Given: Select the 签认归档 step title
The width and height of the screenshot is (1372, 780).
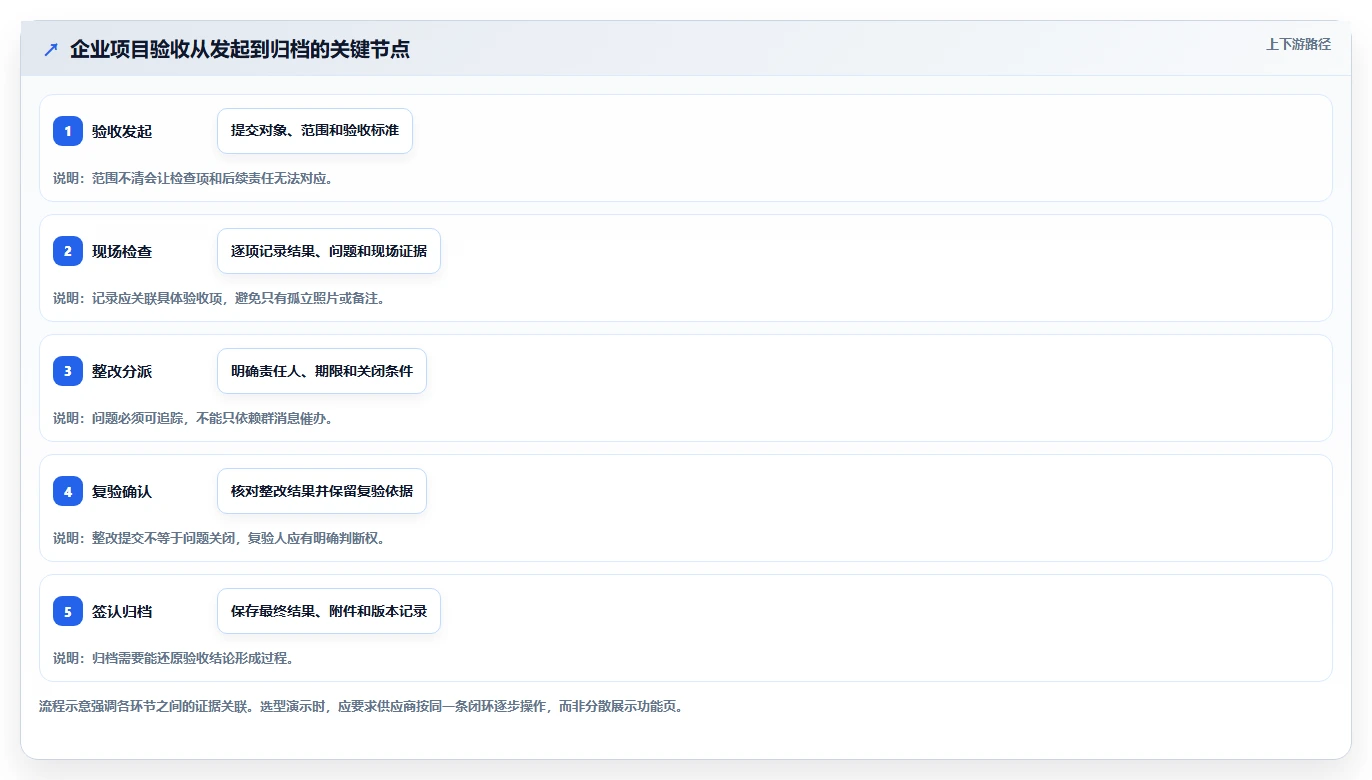Looking at the screenshot, I should [x=122, y=611].
